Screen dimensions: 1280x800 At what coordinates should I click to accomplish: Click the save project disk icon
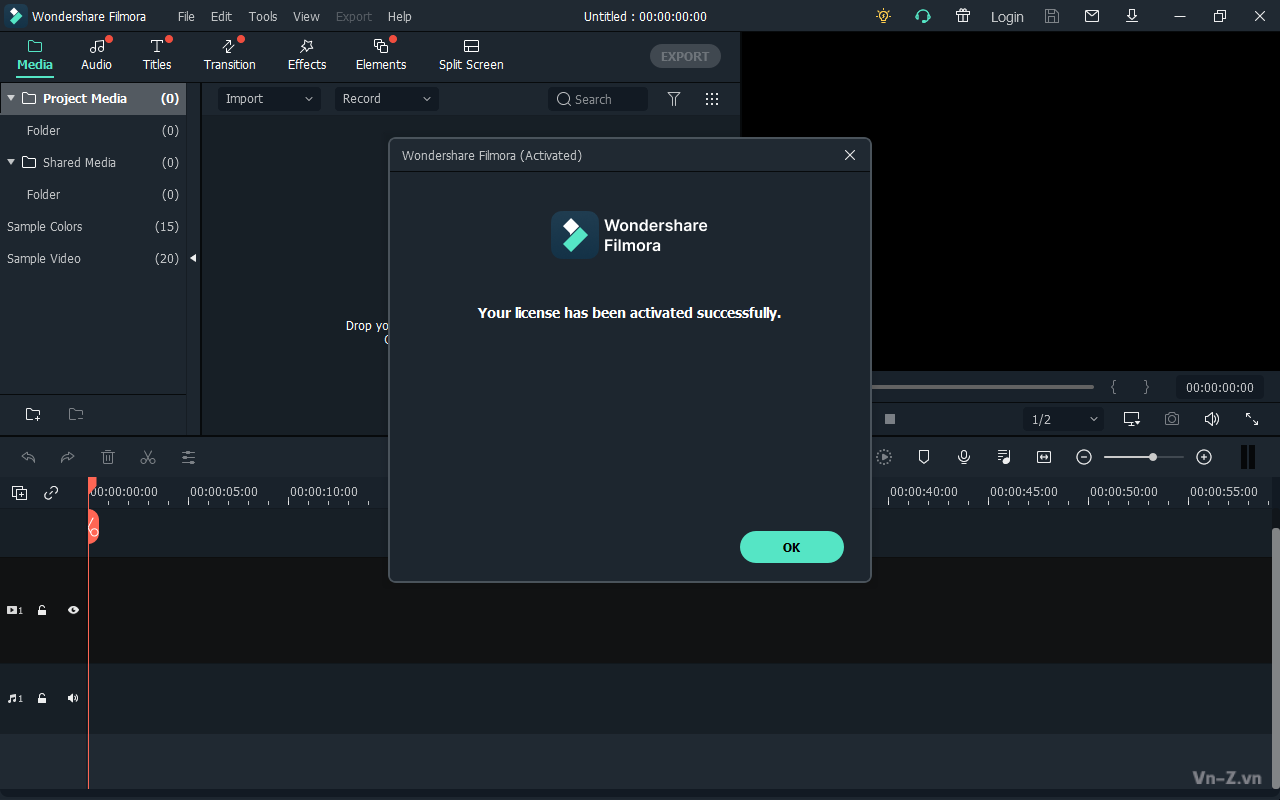(1052, 16)
